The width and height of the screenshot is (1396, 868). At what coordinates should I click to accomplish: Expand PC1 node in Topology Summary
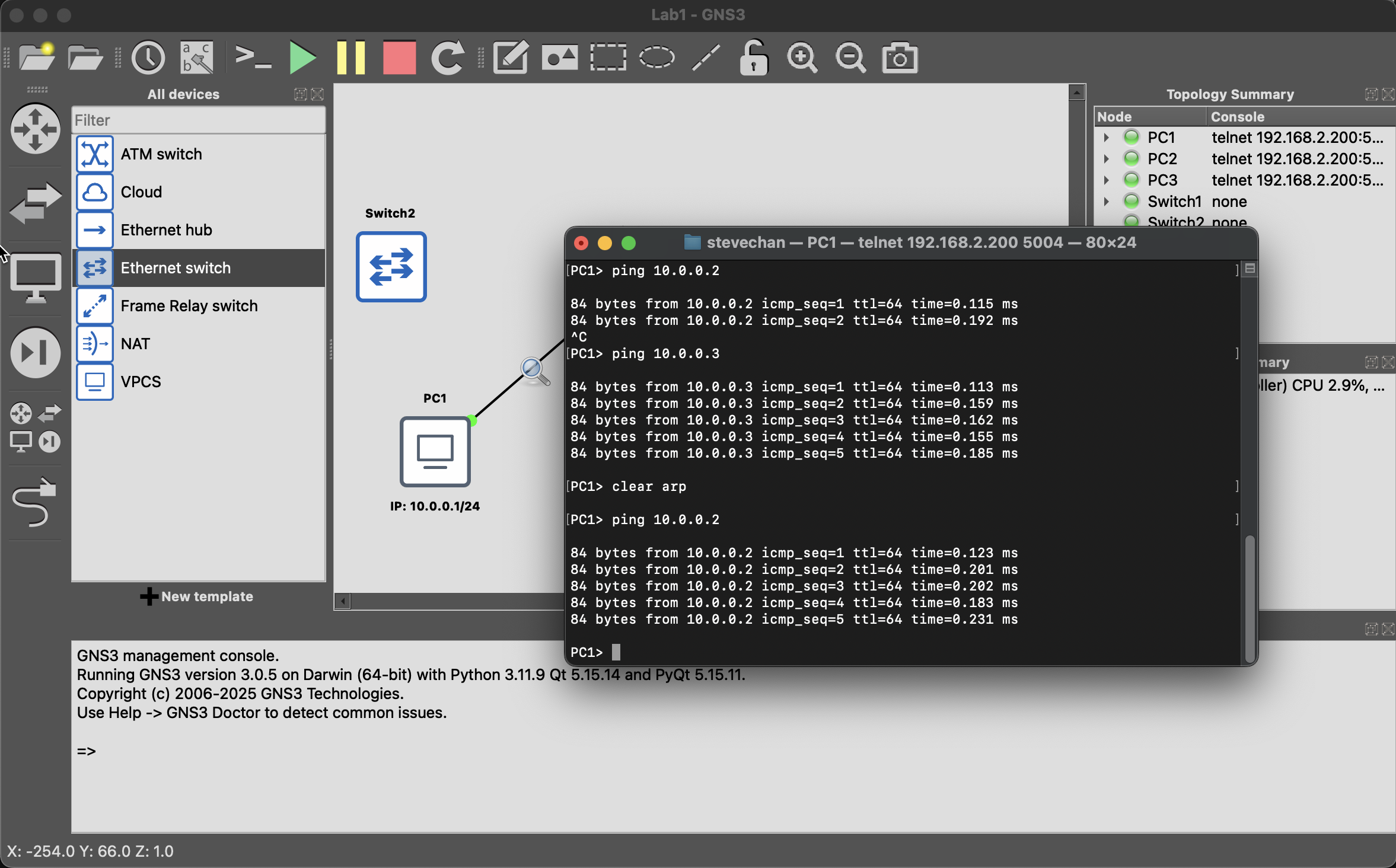[1107, 138]
